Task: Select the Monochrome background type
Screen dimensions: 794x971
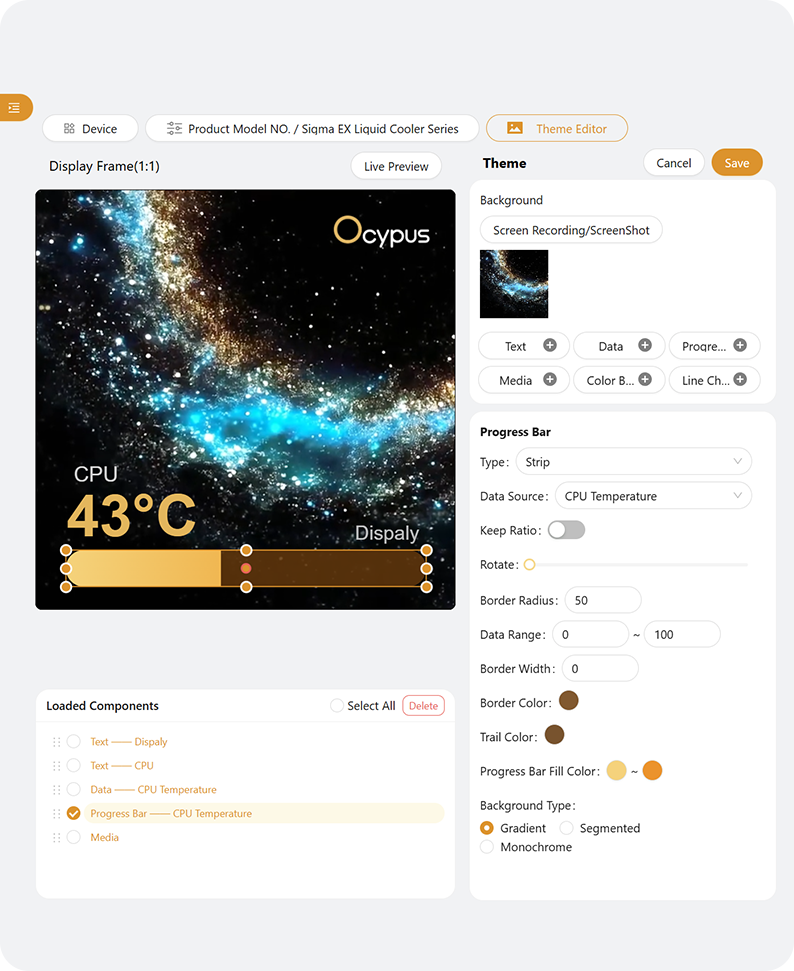Action: [x=487, y=847]
